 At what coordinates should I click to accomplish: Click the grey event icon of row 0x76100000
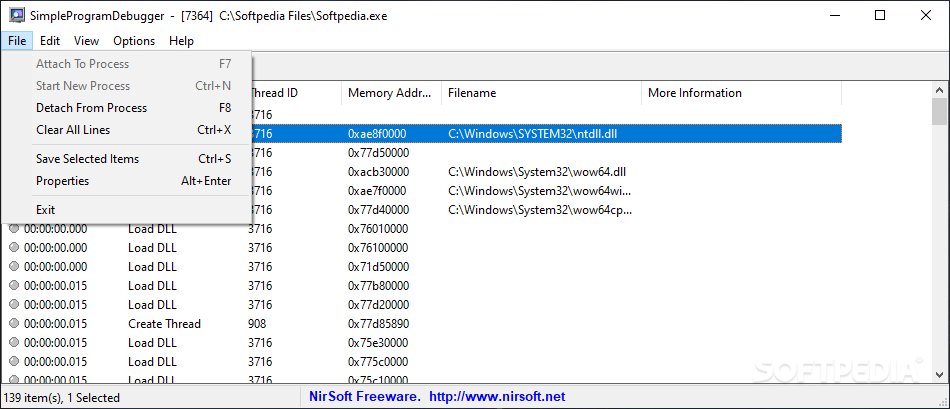tap(15, 247)
